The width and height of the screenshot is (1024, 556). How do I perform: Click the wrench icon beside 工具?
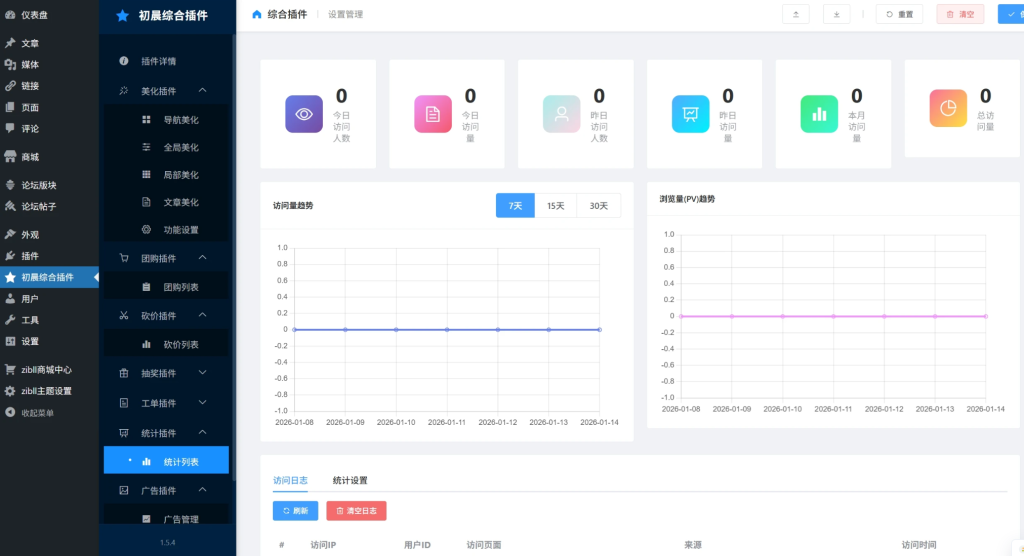(10, 319)
